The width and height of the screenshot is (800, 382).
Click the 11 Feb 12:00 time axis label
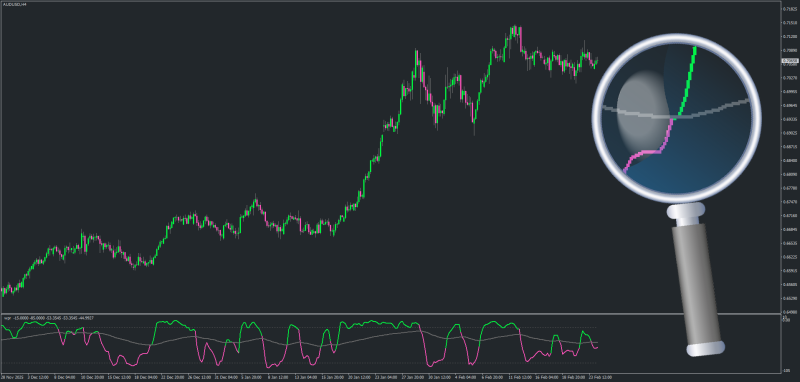[x=520, y=377]
